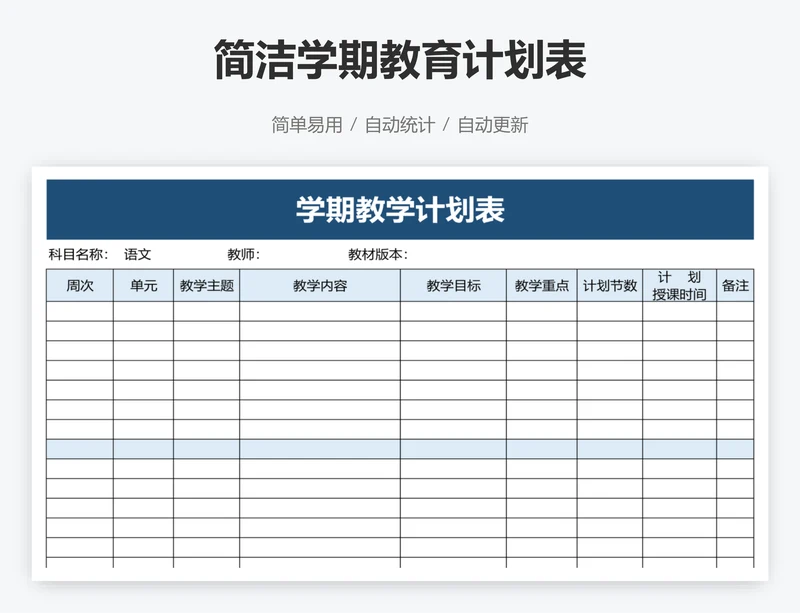Screen dimensions: 800x613
Task: Select the 计划节数 column header
Action: (x=610, y=285)
